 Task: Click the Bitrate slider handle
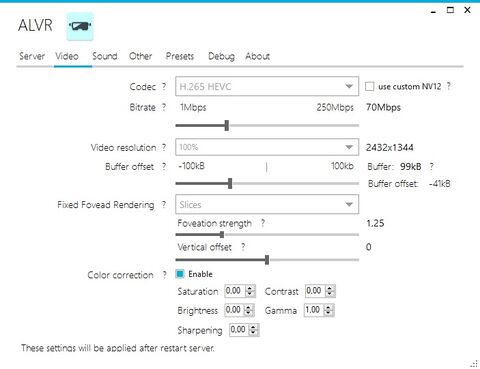tap(227, 126)
